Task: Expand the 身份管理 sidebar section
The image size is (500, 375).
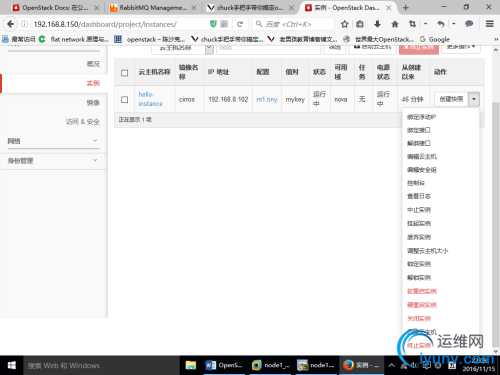Action: (x=53, y=161)
